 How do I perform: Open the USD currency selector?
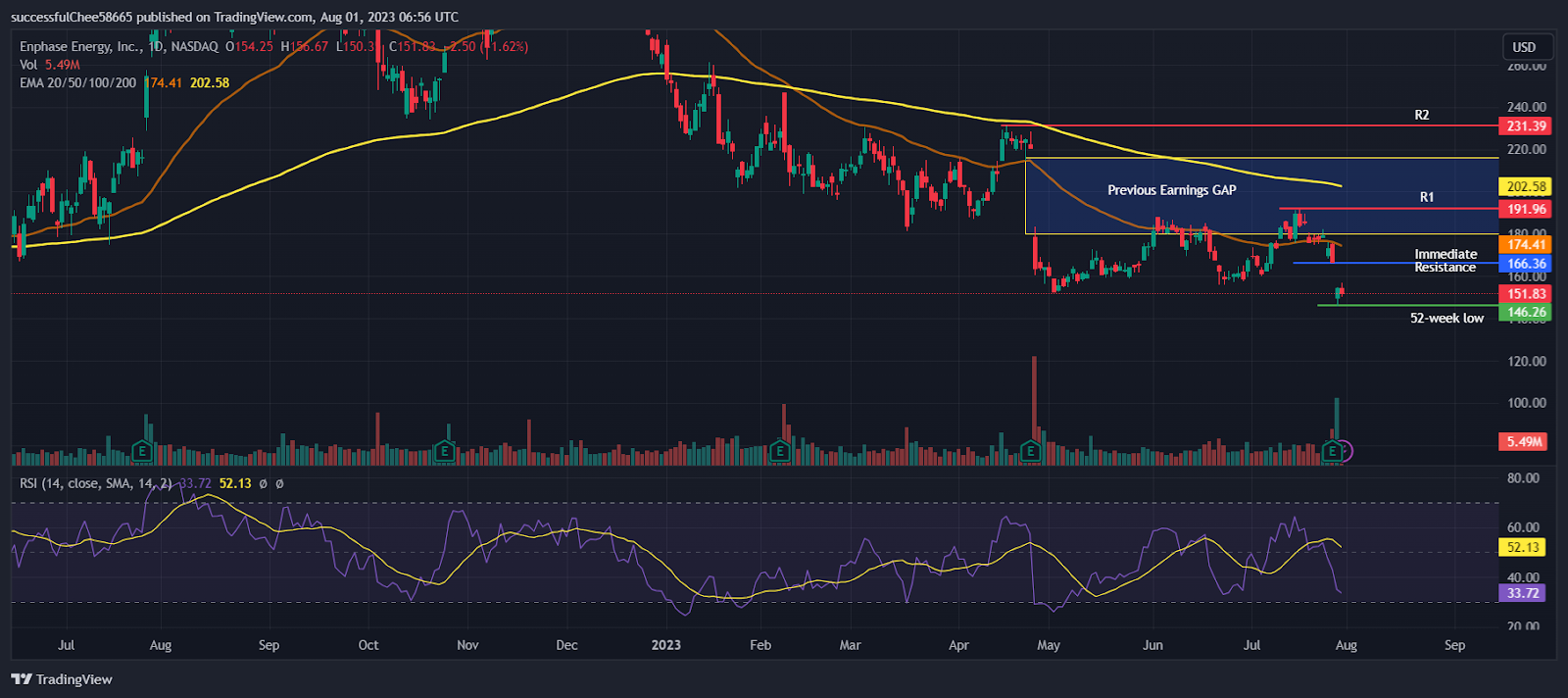pos(1524,47)
